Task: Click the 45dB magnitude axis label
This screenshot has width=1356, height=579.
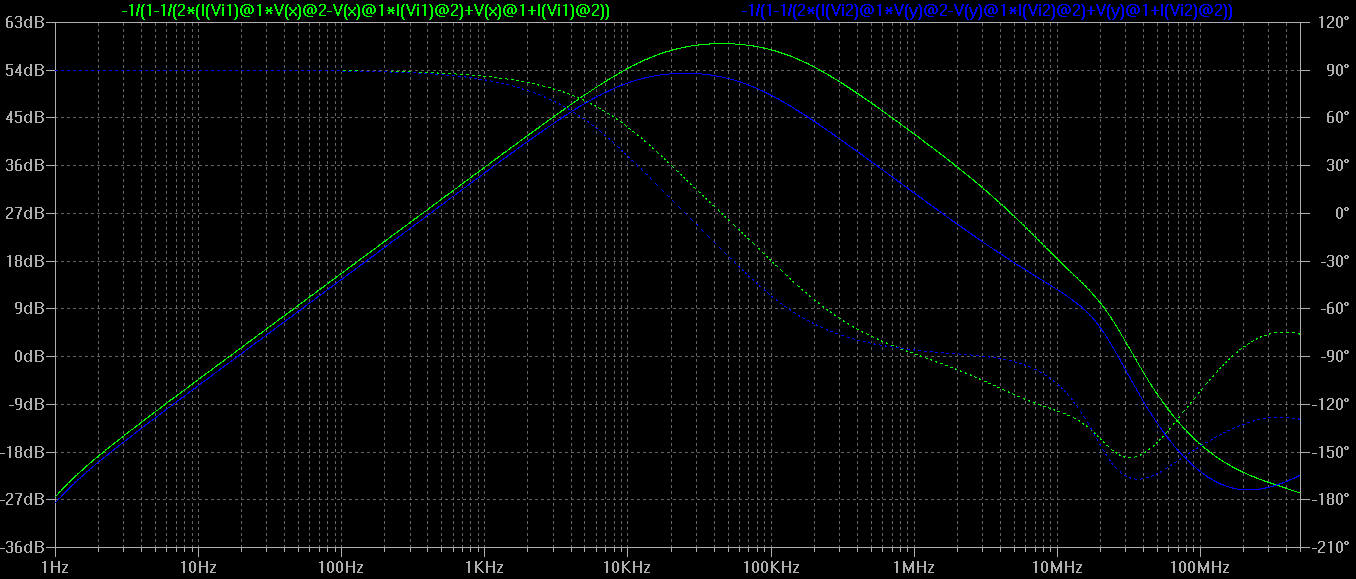Action: tap(27, 117)
